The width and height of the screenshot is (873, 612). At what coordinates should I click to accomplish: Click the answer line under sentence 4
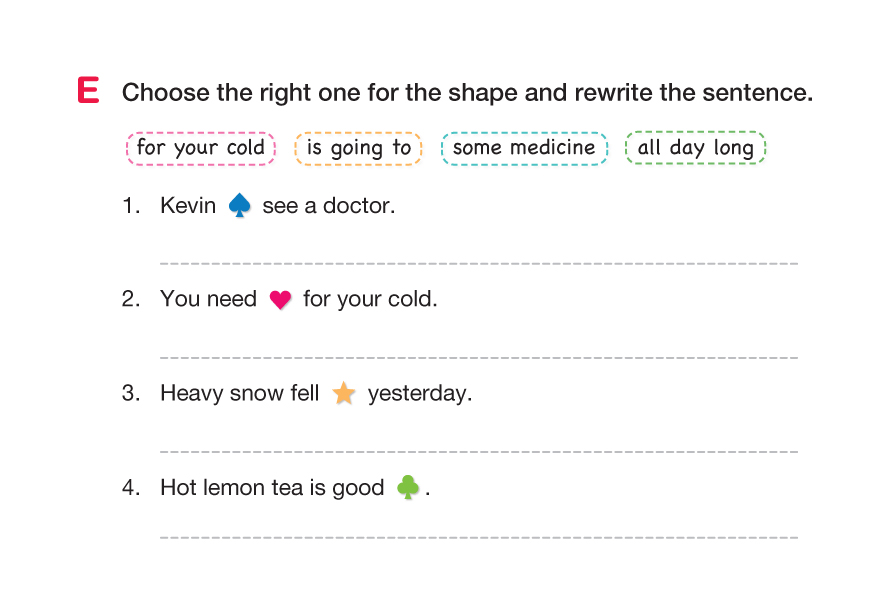tap(478, 537)
